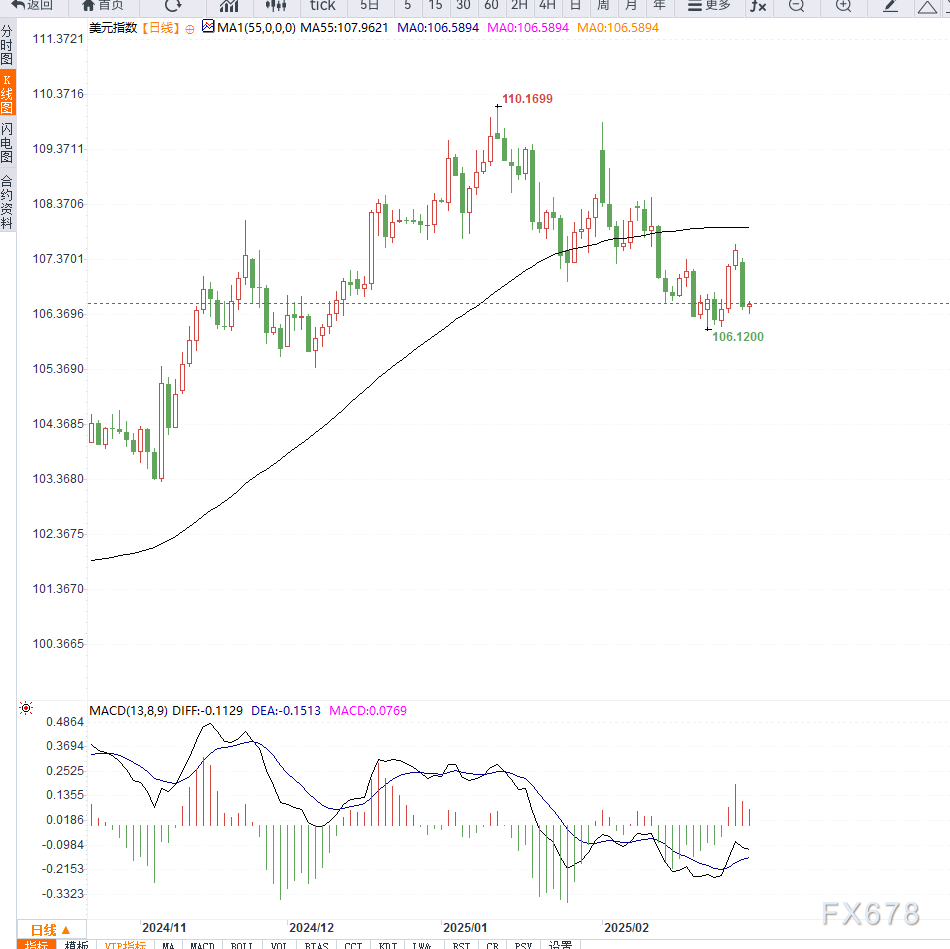Click the MACD(13,8,9) indicator label
Image resolution: width=950 pixels, height=949 pixels.
pyautogui.click(x=128, y=711)
